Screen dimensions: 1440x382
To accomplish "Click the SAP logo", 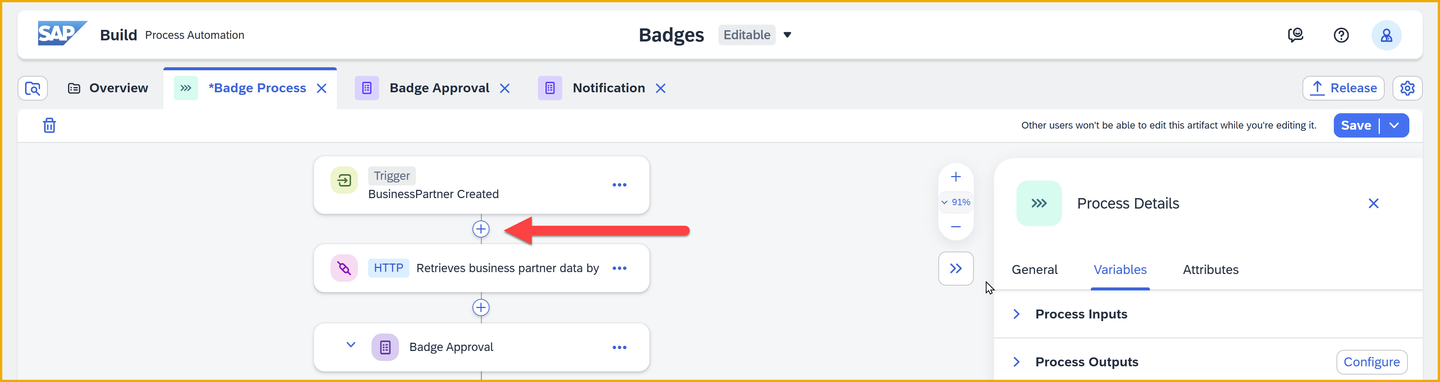I will [62, 34].
